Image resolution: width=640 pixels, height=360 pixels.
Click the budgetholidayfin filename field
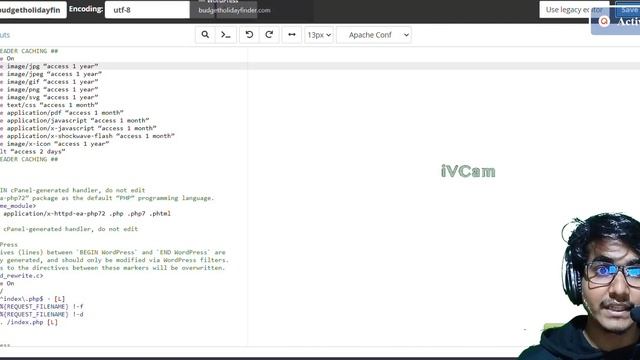(32, 10)
